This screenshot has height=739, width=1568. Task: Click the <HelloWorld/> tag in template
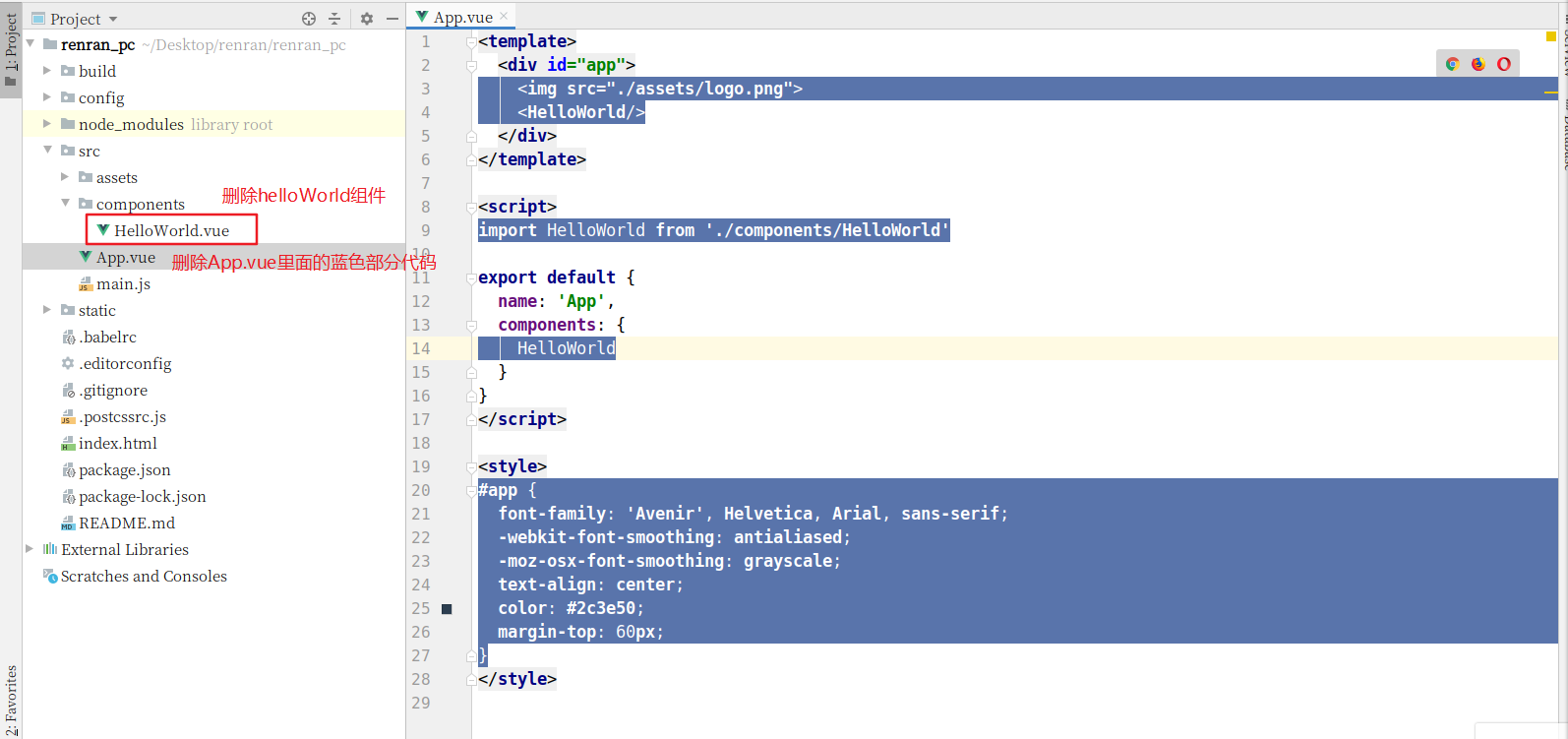point(581,112)
